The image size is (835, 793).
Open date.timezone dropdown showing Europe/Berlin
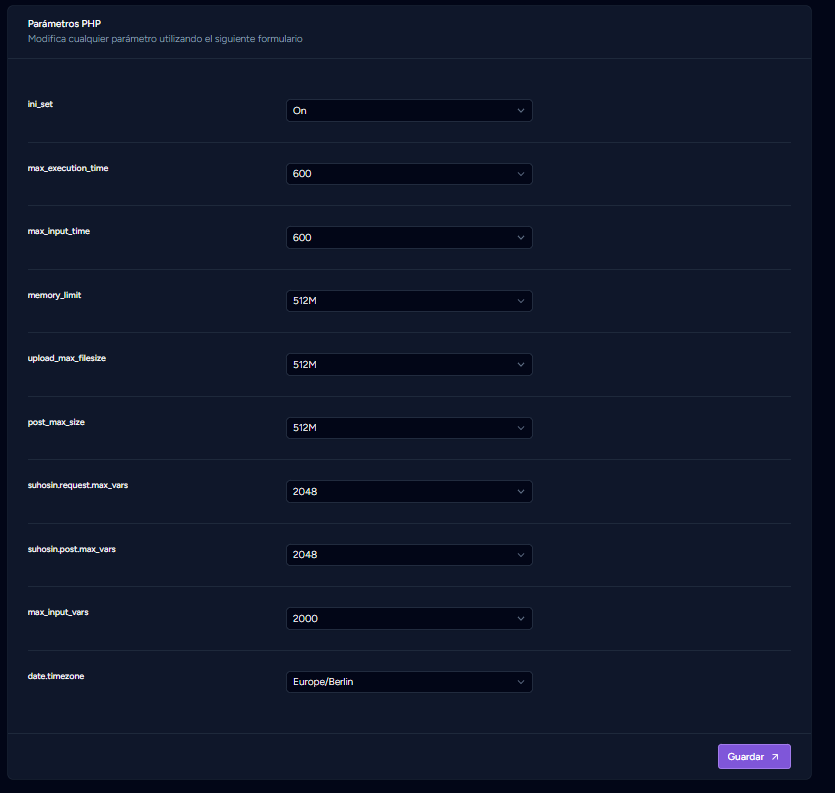tap(409, 682)
